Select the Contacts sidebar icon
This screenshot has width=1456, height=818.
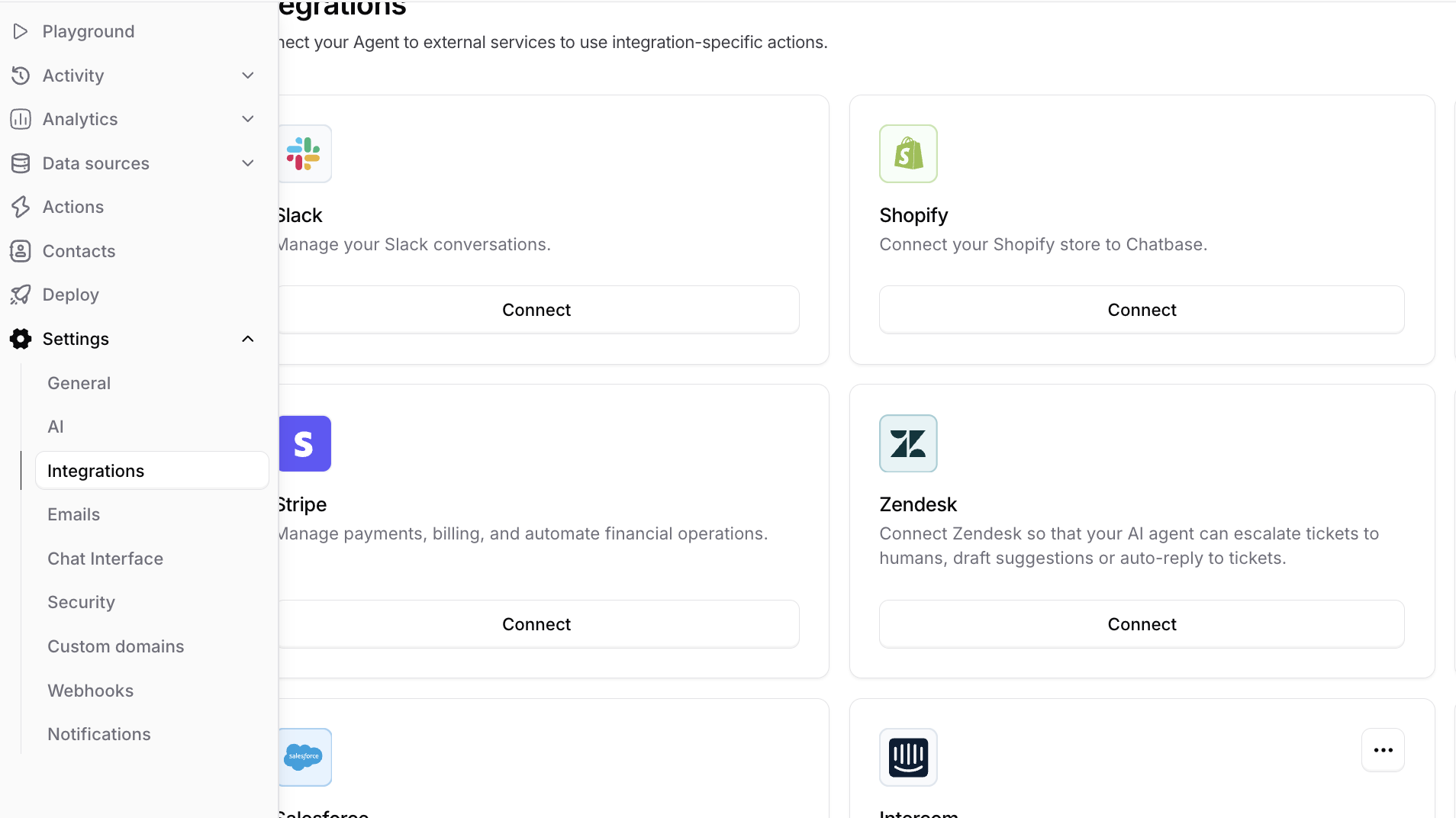[x=21, y=251]
